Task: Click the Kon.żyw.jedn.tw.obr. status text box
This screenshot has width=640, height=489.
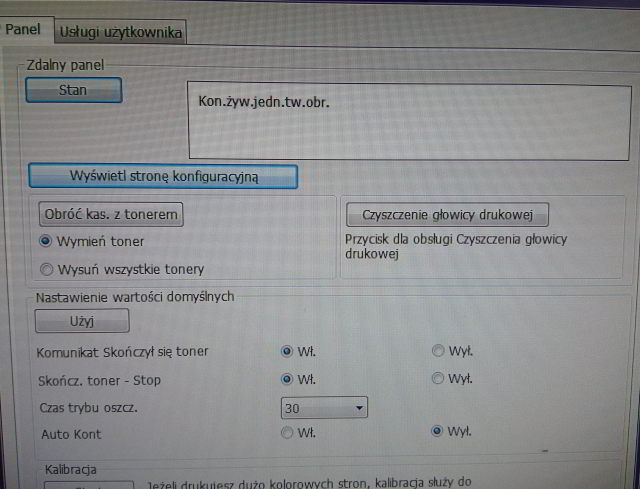Action: pos(409,120)
